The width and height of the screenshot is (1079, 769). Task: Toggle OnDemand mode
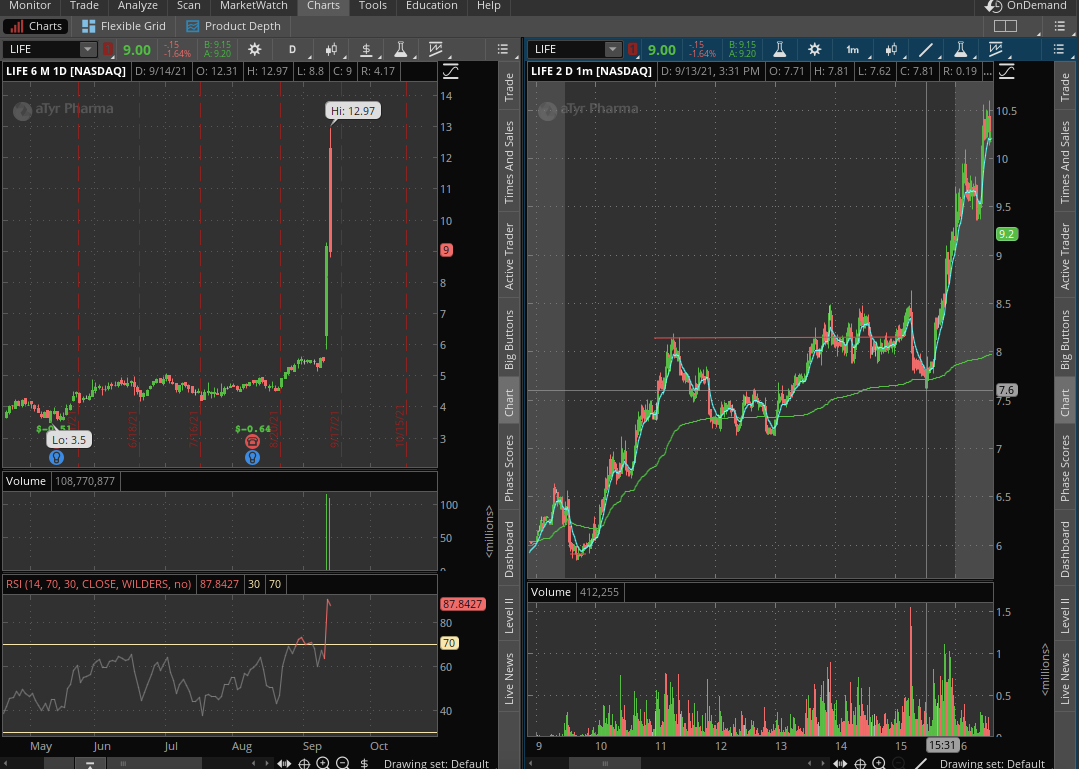1026,6
